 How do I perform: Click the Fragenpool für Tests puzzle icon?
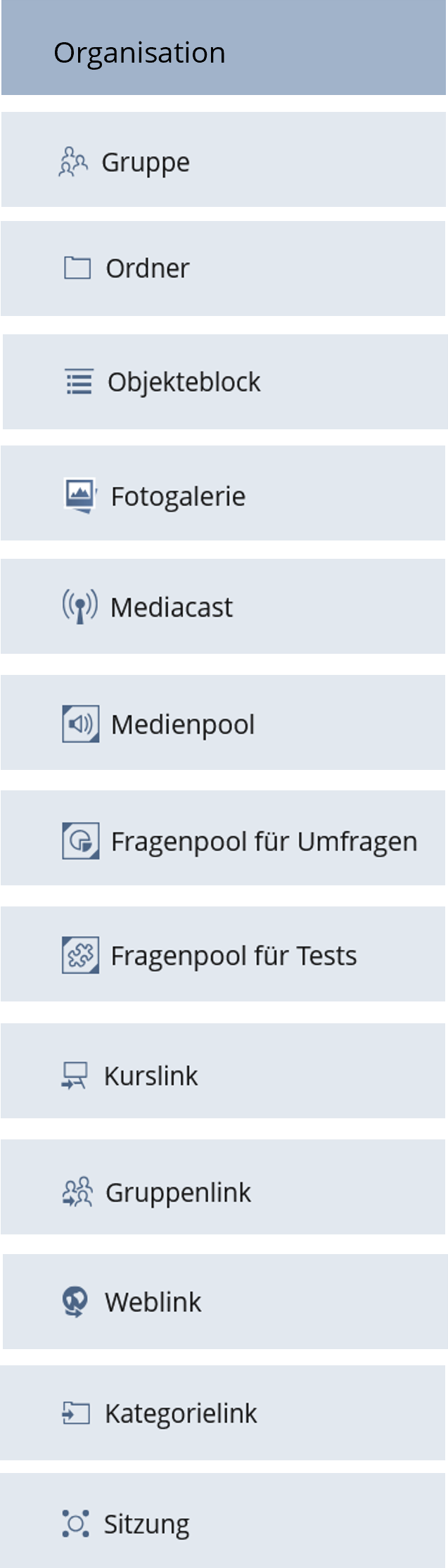79,955
